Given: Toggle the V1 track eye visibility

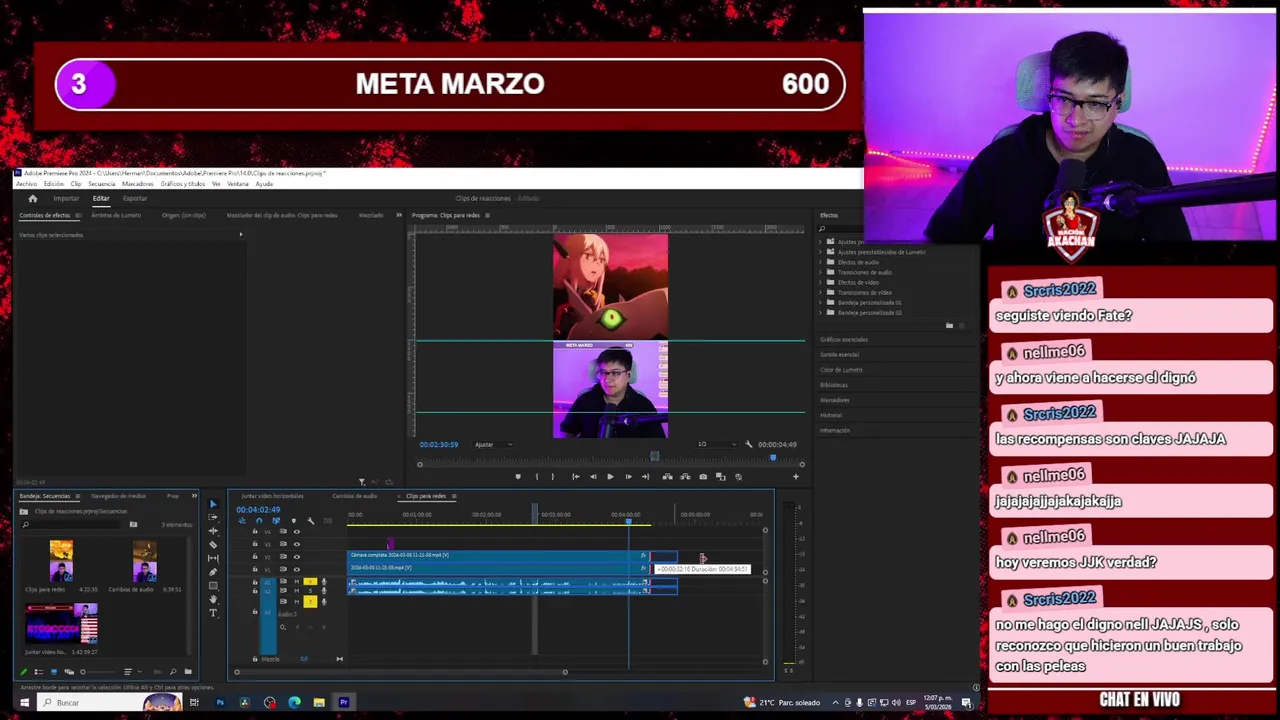Looking at the screenshot, I should pos(296,569).
